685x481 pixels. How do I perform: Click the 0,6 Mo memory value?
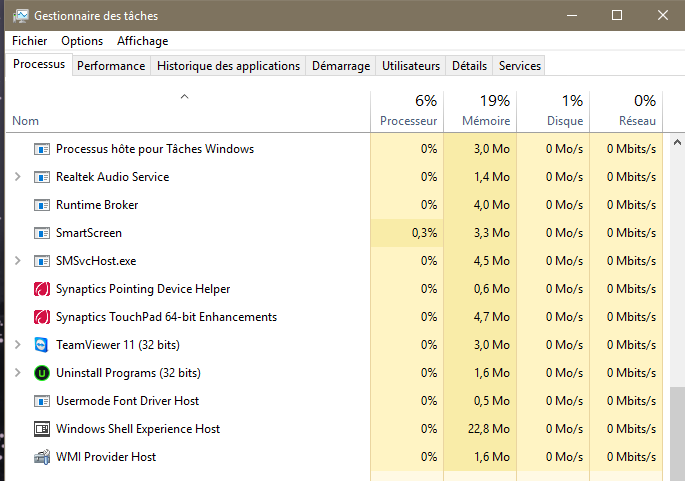[x=491, y=289]
